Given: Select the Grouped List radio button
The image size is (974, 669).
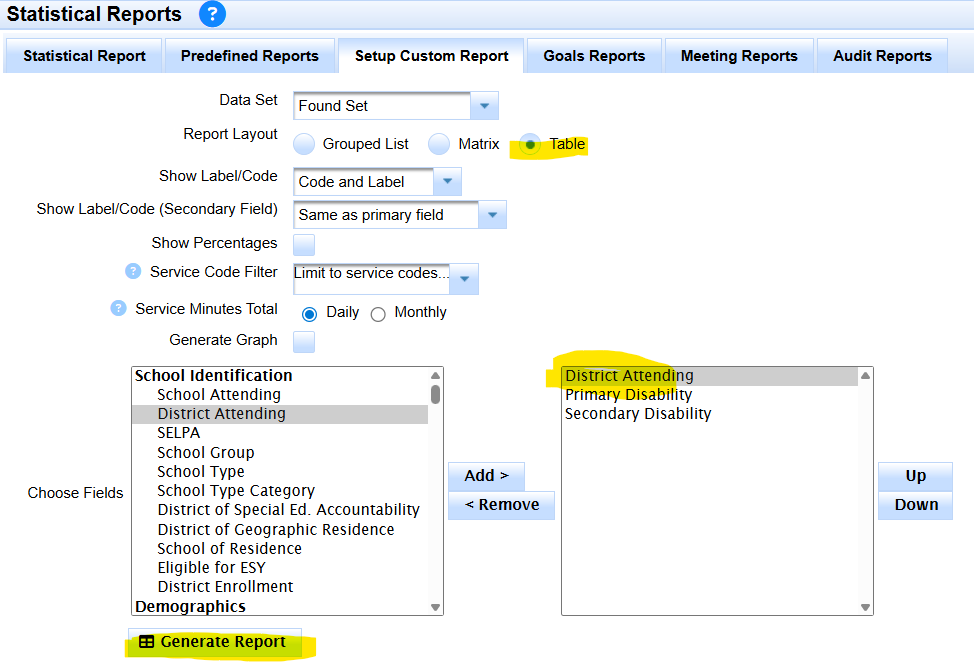Looking at the screenshot, I should click(x=304, y=144).
